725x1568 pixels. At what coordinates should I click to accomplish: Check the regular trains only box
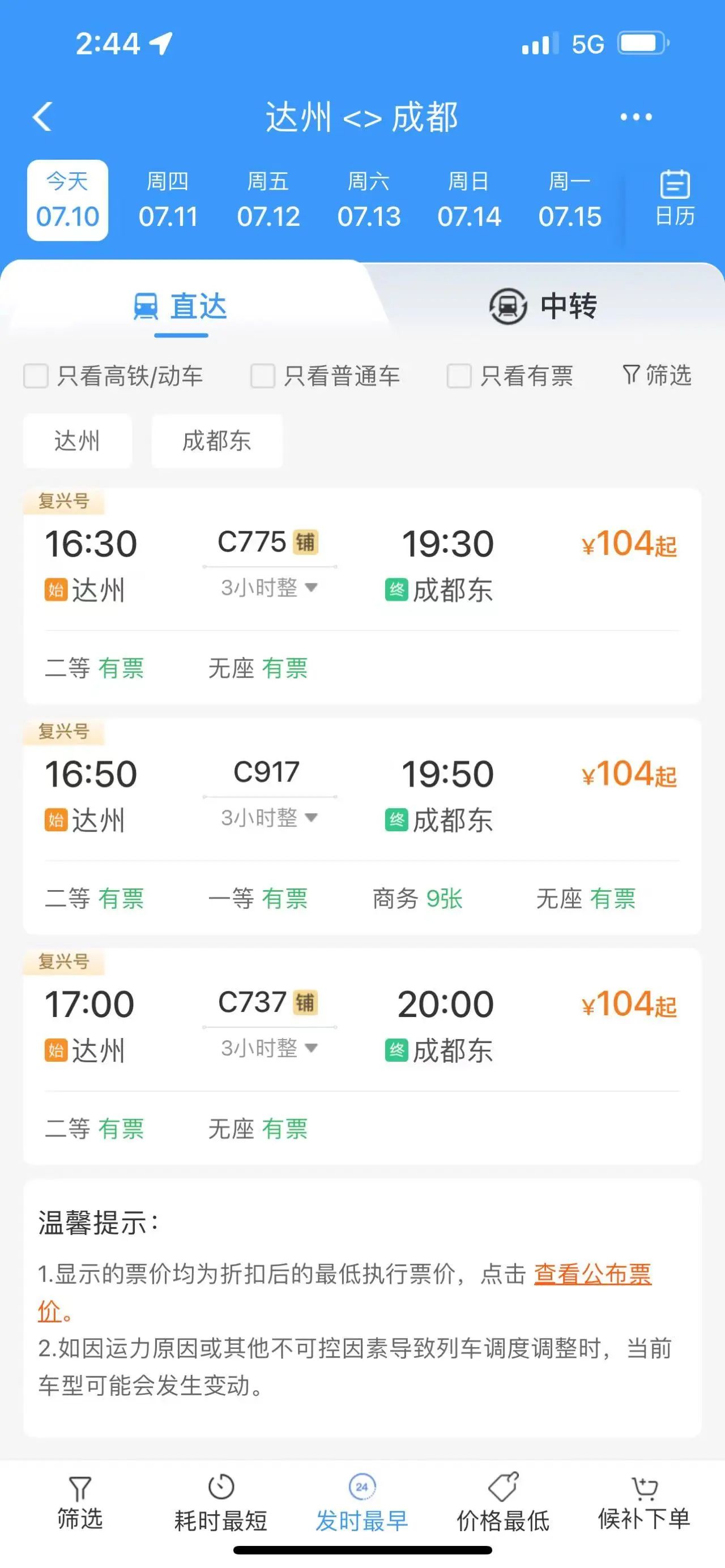(x=263, y=375)
